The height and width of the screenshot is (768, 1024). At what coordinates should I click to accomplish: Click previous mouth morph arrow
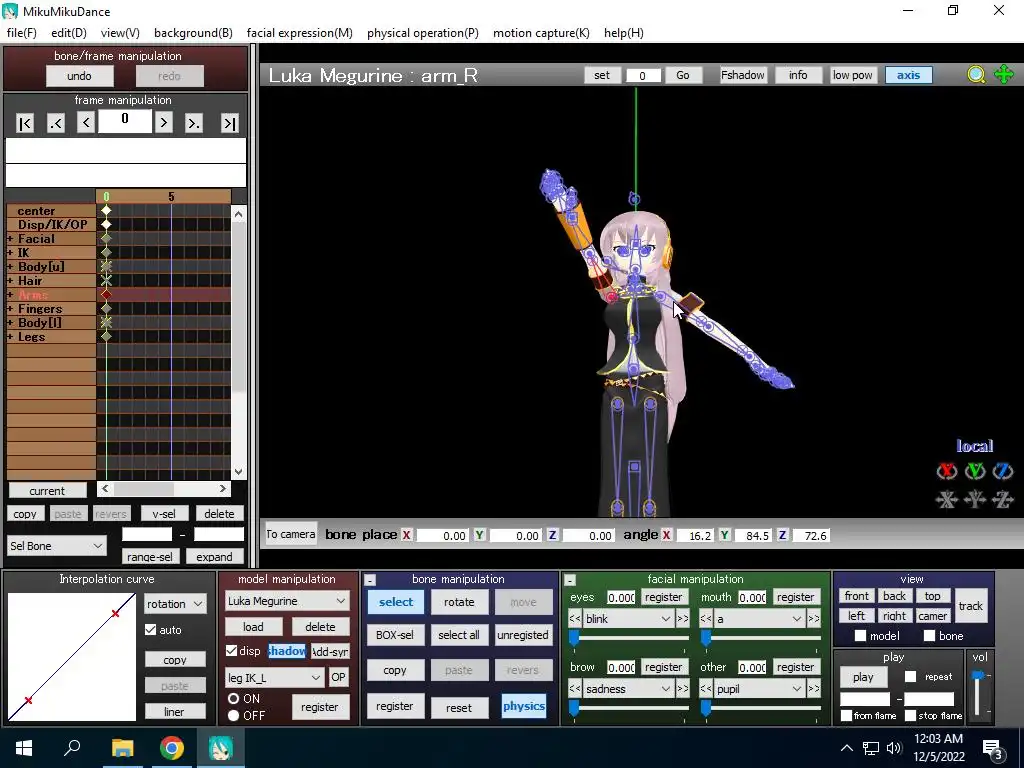[706, 618]
